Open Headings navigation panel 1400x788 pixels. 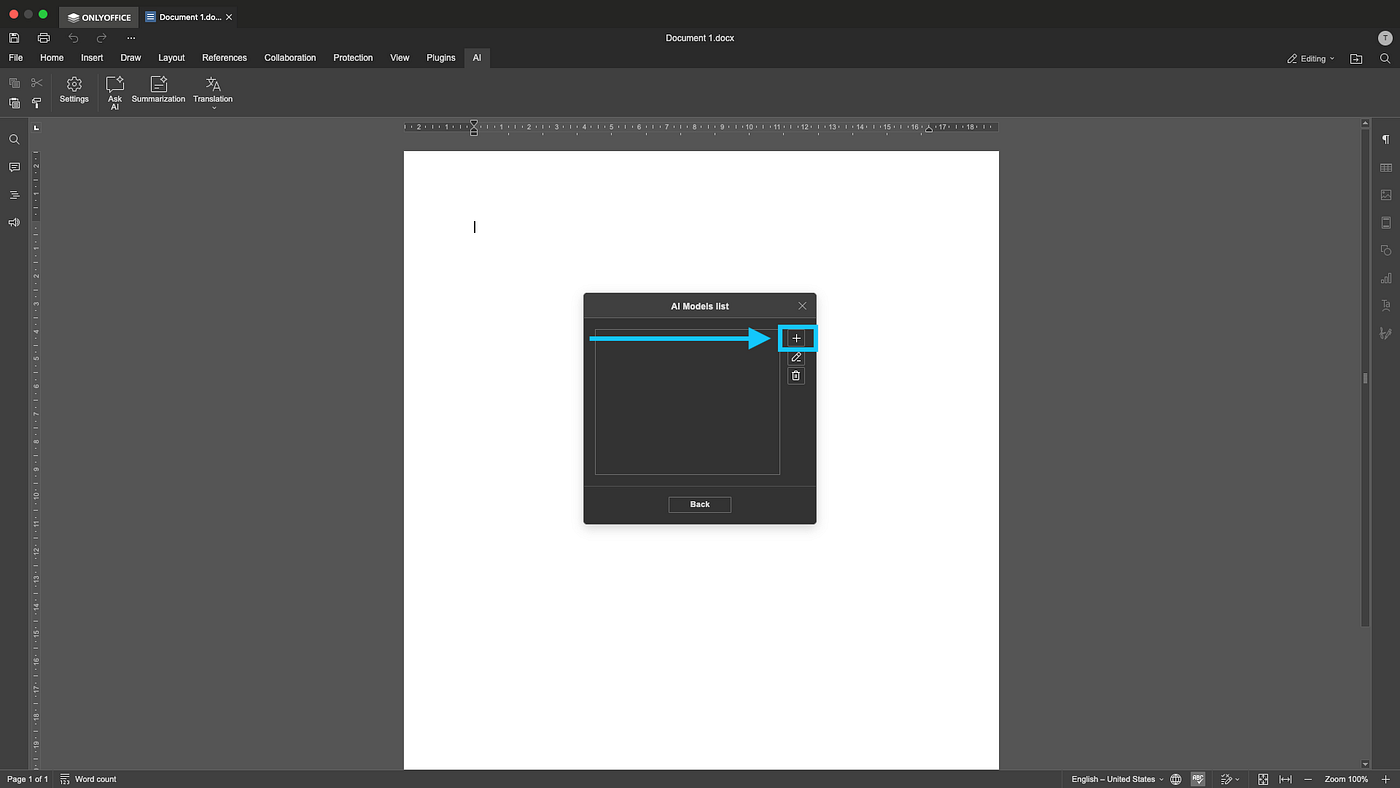click(x=14, y=195)
